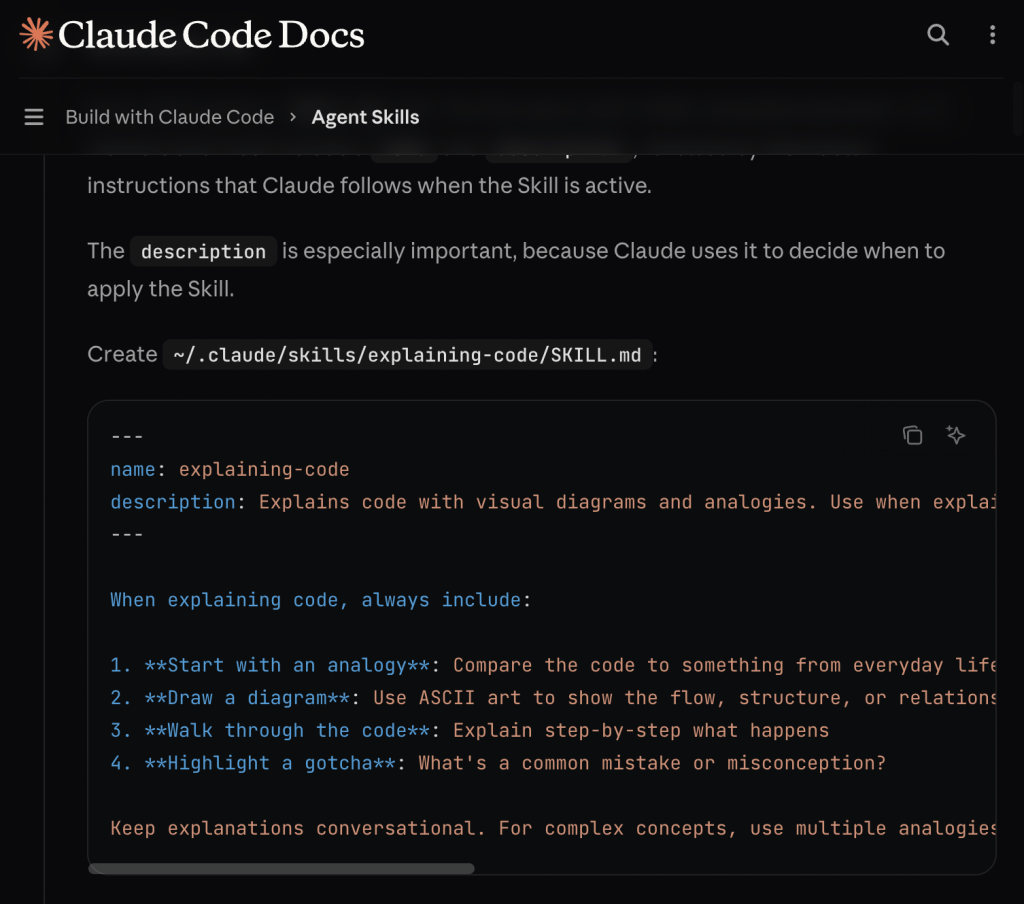Click the Claude Code Docs site title
Screen dimensions: 1024x904
tap(211, 35)
